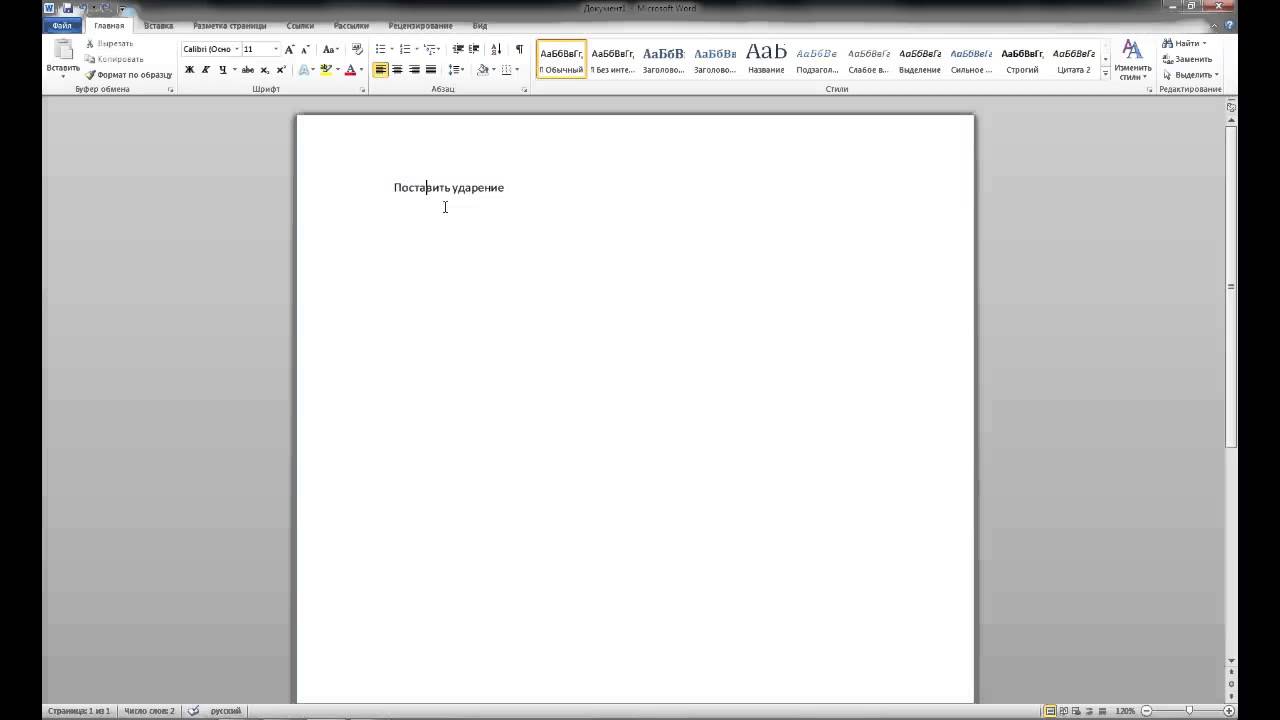The width and height of the screenshot is (1280, 720).
Task: Click the Paste (Вставить) icon
Action: (x=63, y=50)
